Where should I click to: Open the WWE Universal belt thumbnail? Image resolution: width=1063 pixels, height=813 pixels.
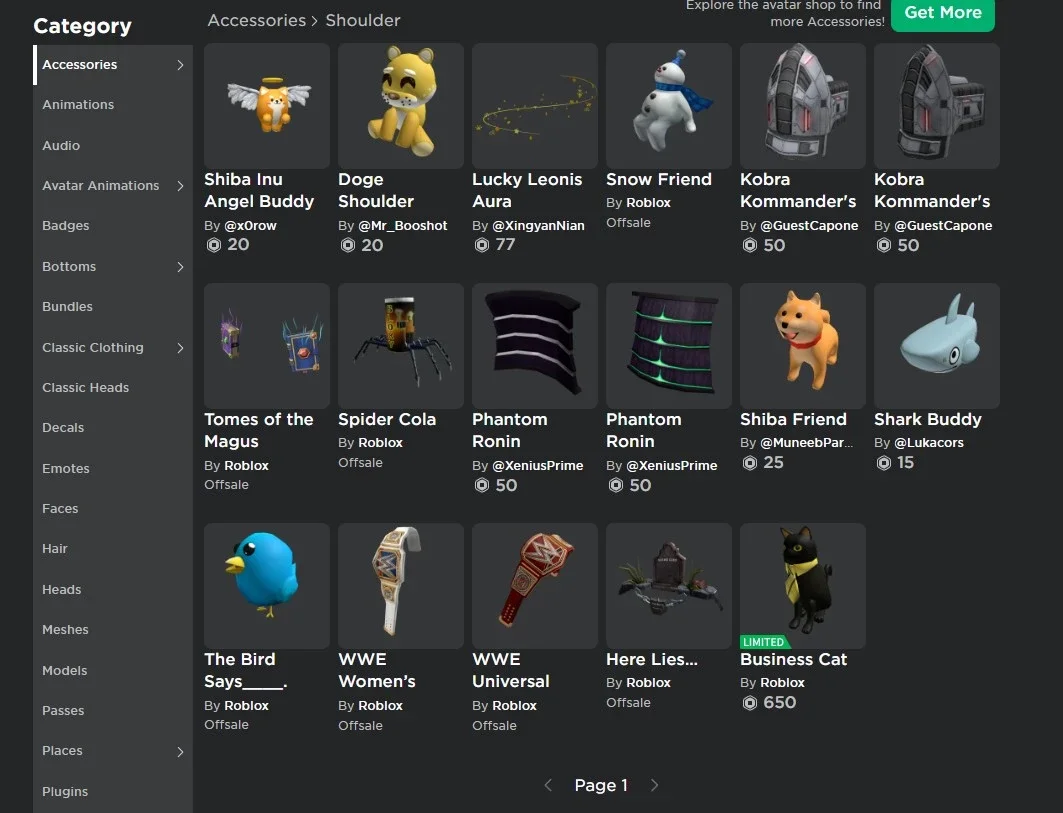535,586
